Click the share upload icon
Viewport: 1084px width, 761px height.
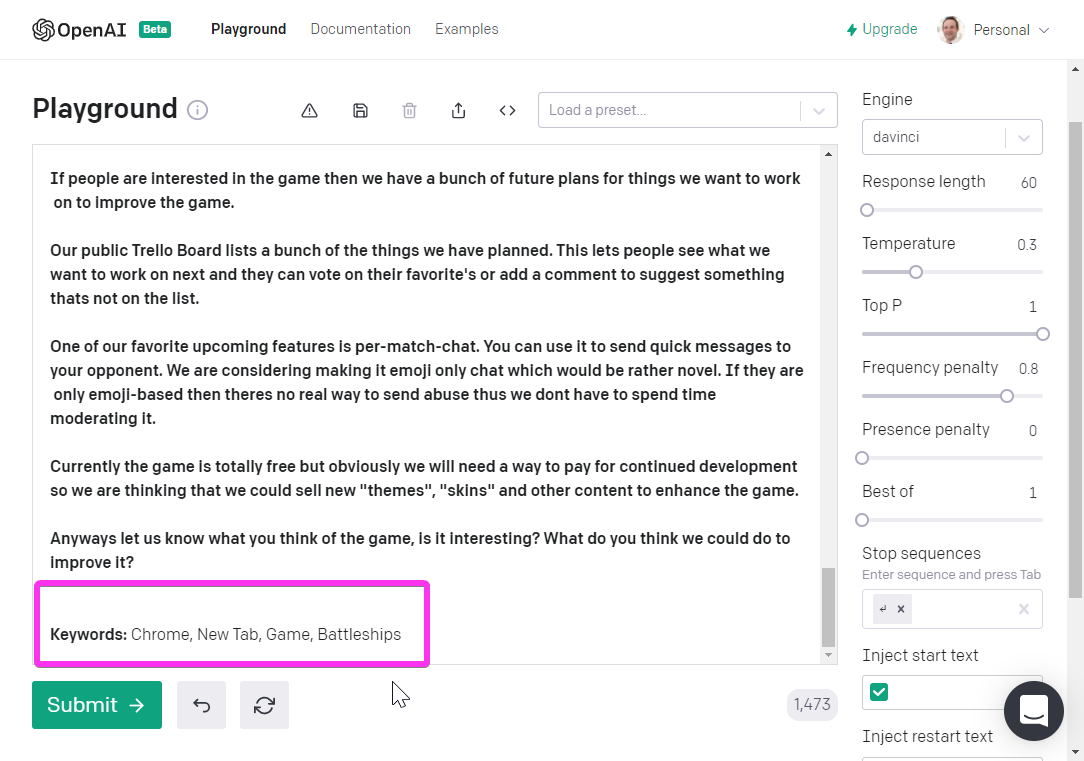pyautogui.click(x=458, y=111)
